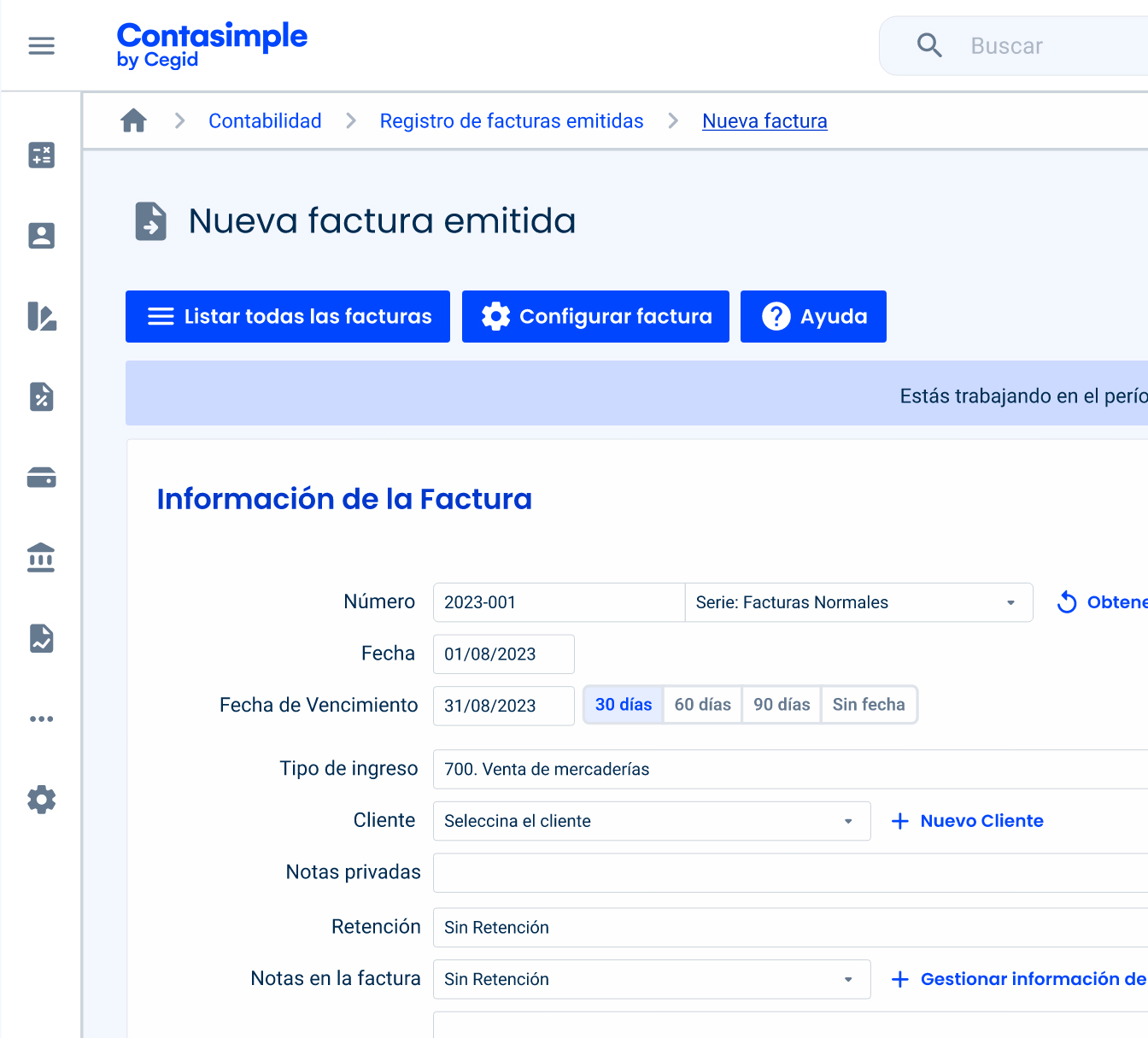Click Configurar factura button
Viewport: 1148px width, 1038px height.
(x=595, y=316)
